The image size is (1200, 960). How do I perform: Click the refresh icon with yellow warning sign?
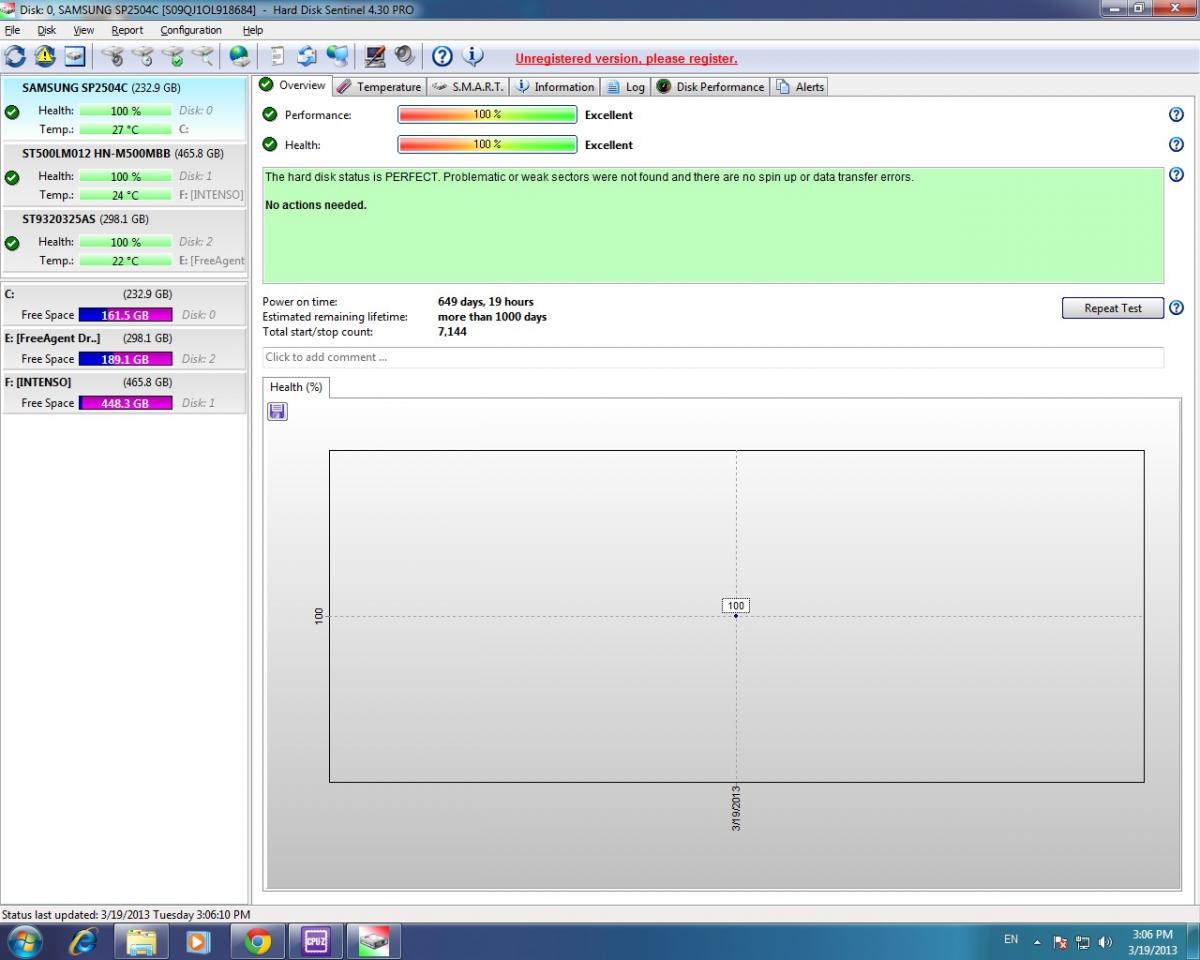pos(45,56)
